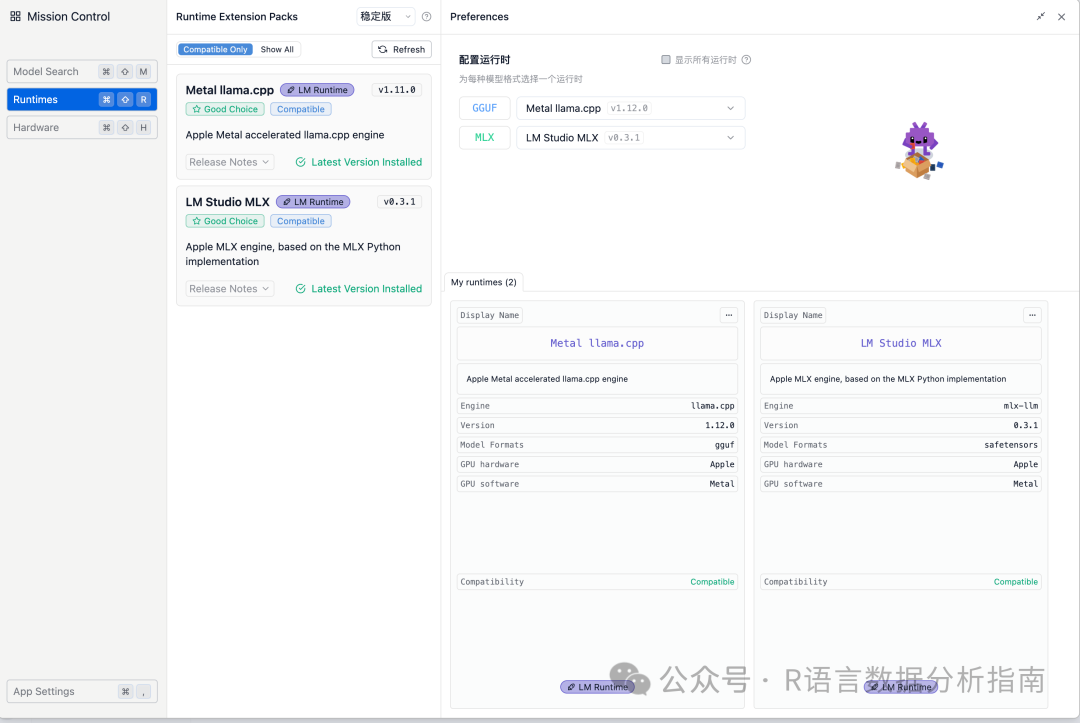Viewport: 1080px width, 723px height.
Task: Click the GGUF format label
Action: click(x=485, y=108)
